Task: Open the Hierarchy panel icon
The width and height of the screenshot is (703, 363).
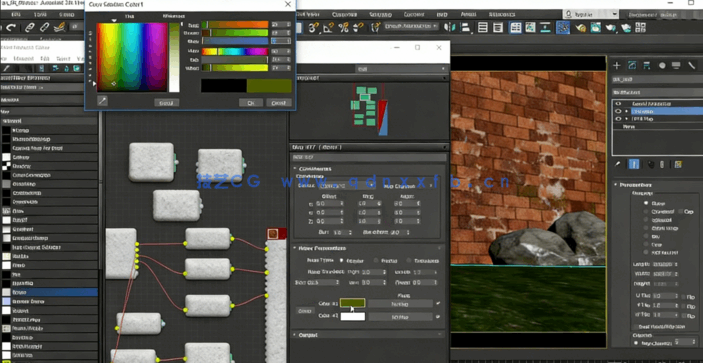Action: tap(647, 65)
